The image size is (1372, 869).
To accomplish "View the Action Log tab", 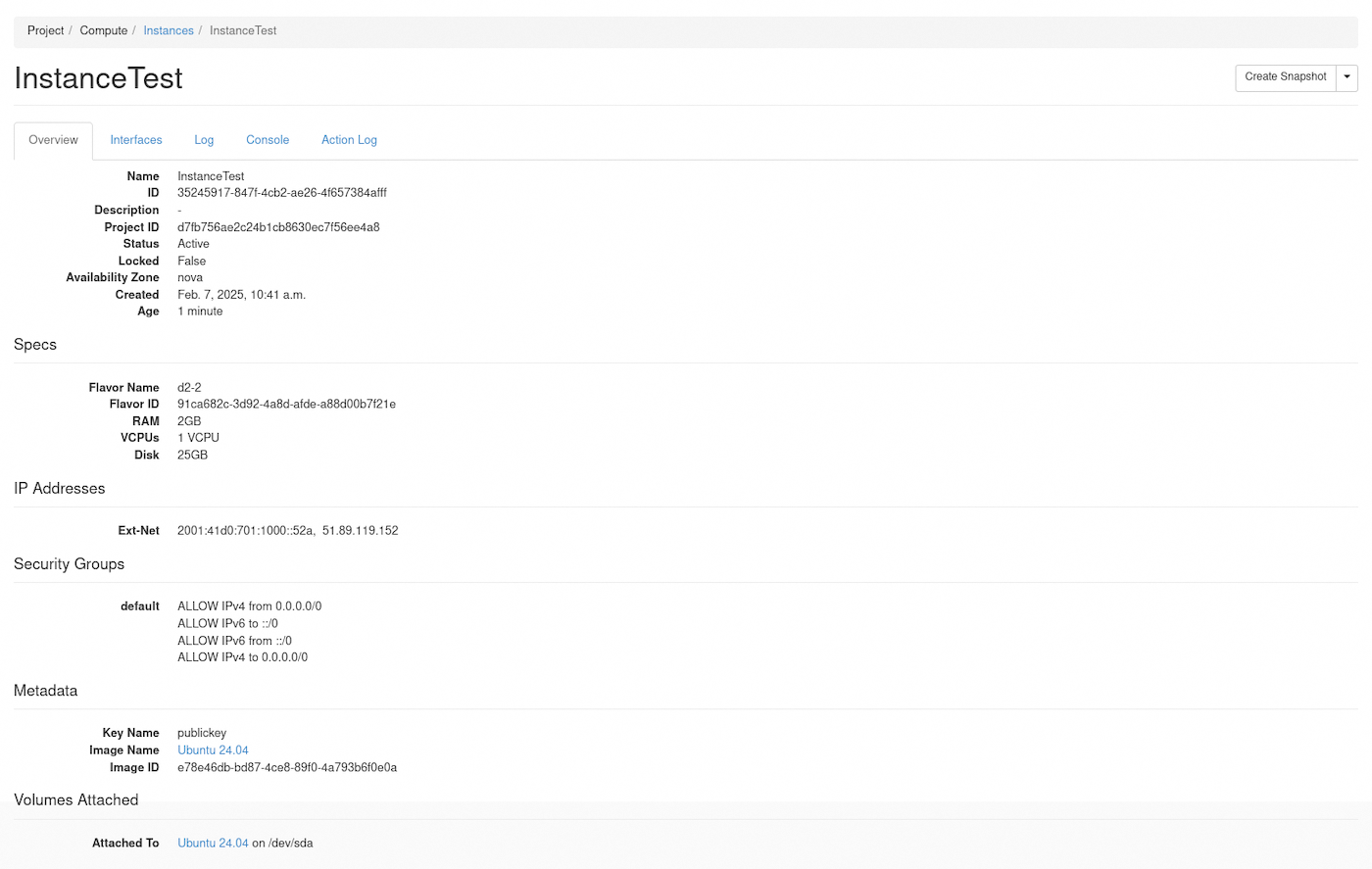I will pos(349,140).
